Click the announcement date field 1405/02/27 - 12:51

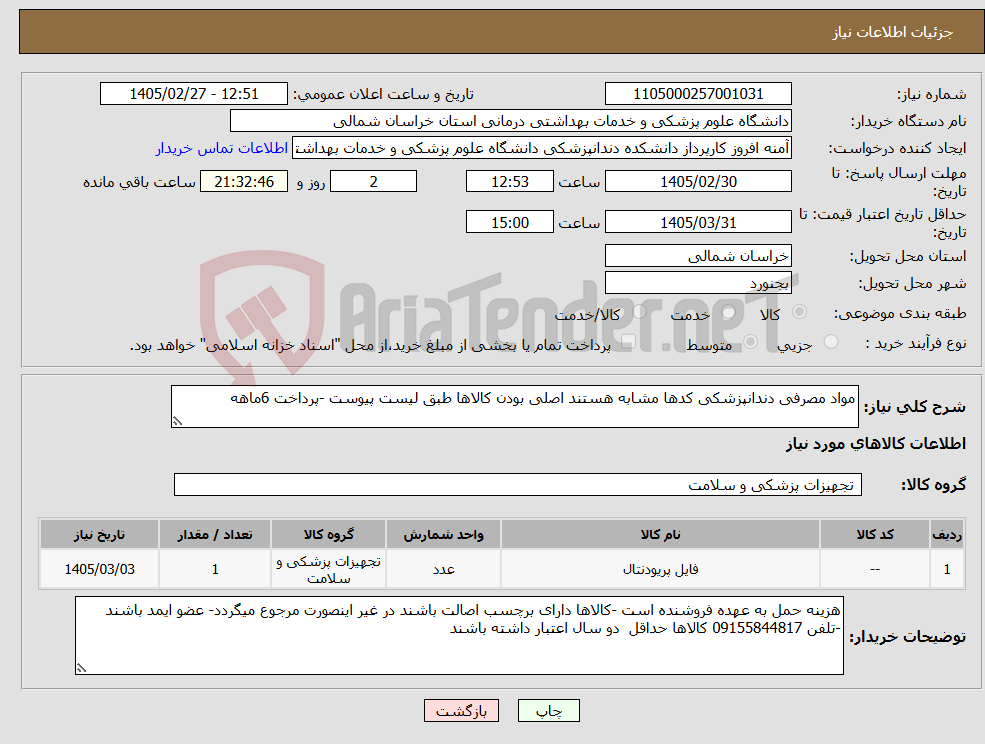(x=193, y=94)
